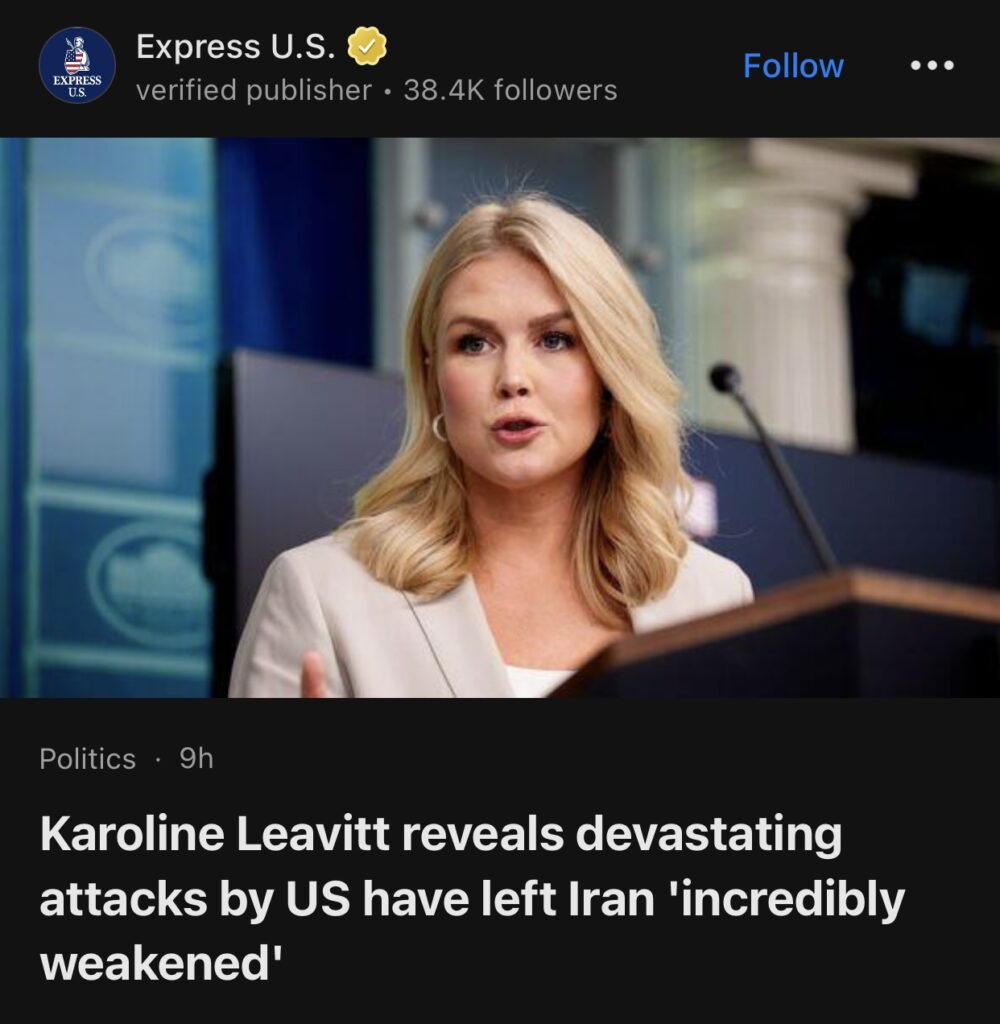Tap the gold verified checkmark badge
The width and height of the screenshot is (1000, 1024).
click(366, 46)
